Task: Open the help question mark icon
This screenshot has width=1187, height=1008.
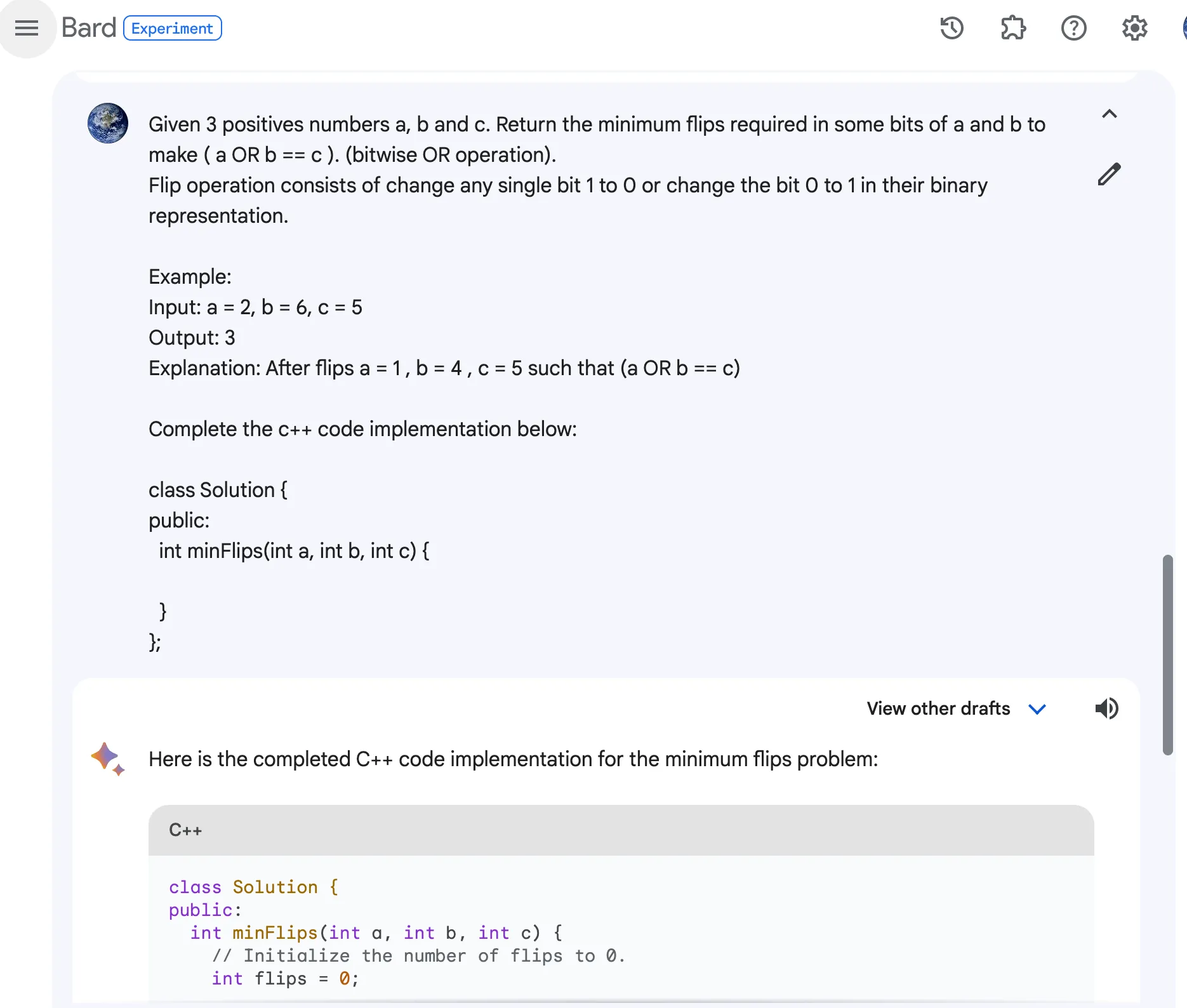Action: click(x=1073, y=28)
